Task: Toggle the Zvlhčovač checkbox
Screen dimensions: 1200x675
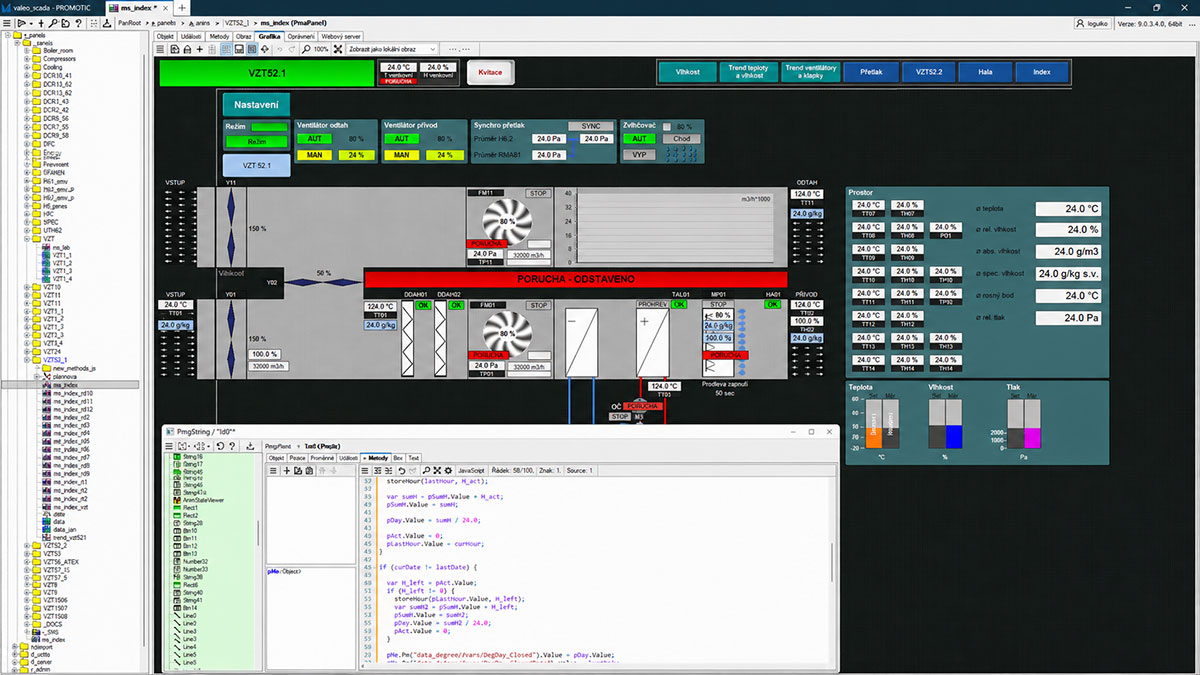Action: [x=667, y=126]
